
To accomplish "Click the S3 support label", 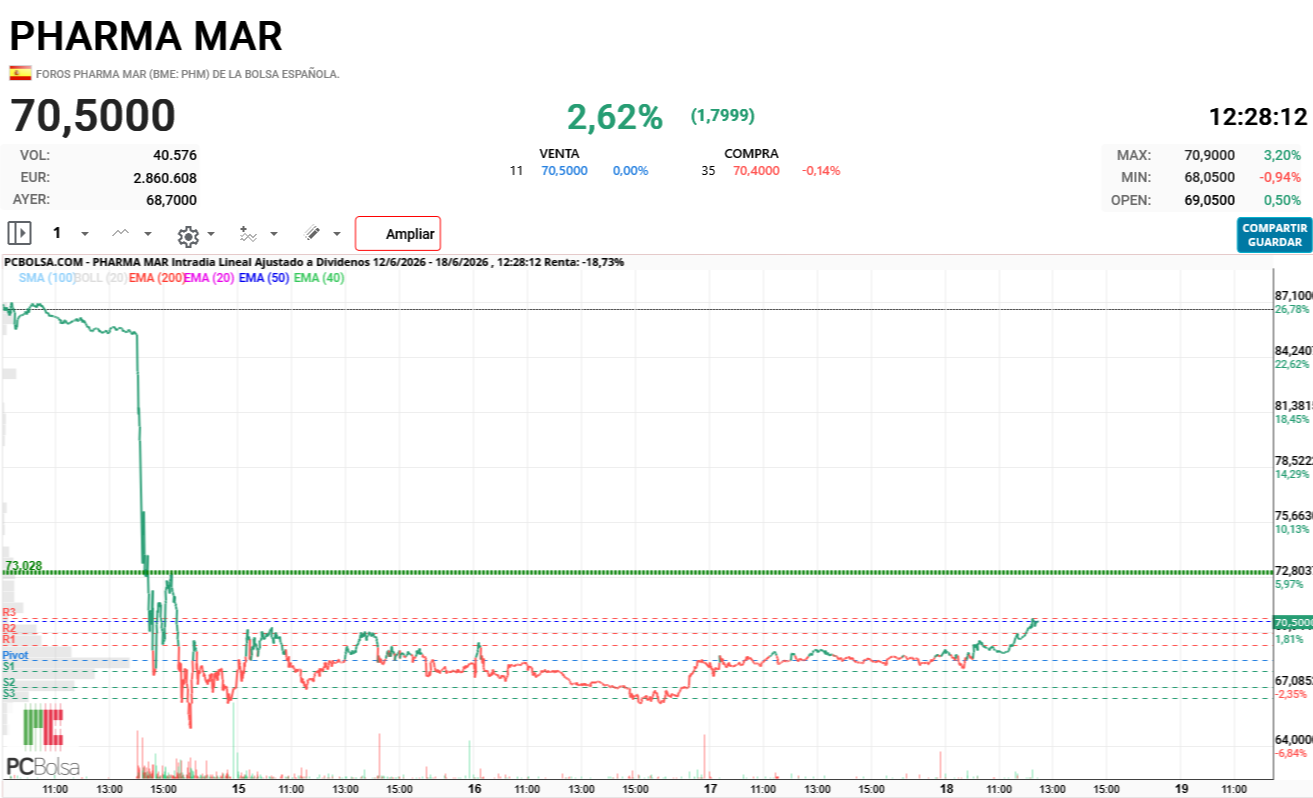I will point(9,693).
